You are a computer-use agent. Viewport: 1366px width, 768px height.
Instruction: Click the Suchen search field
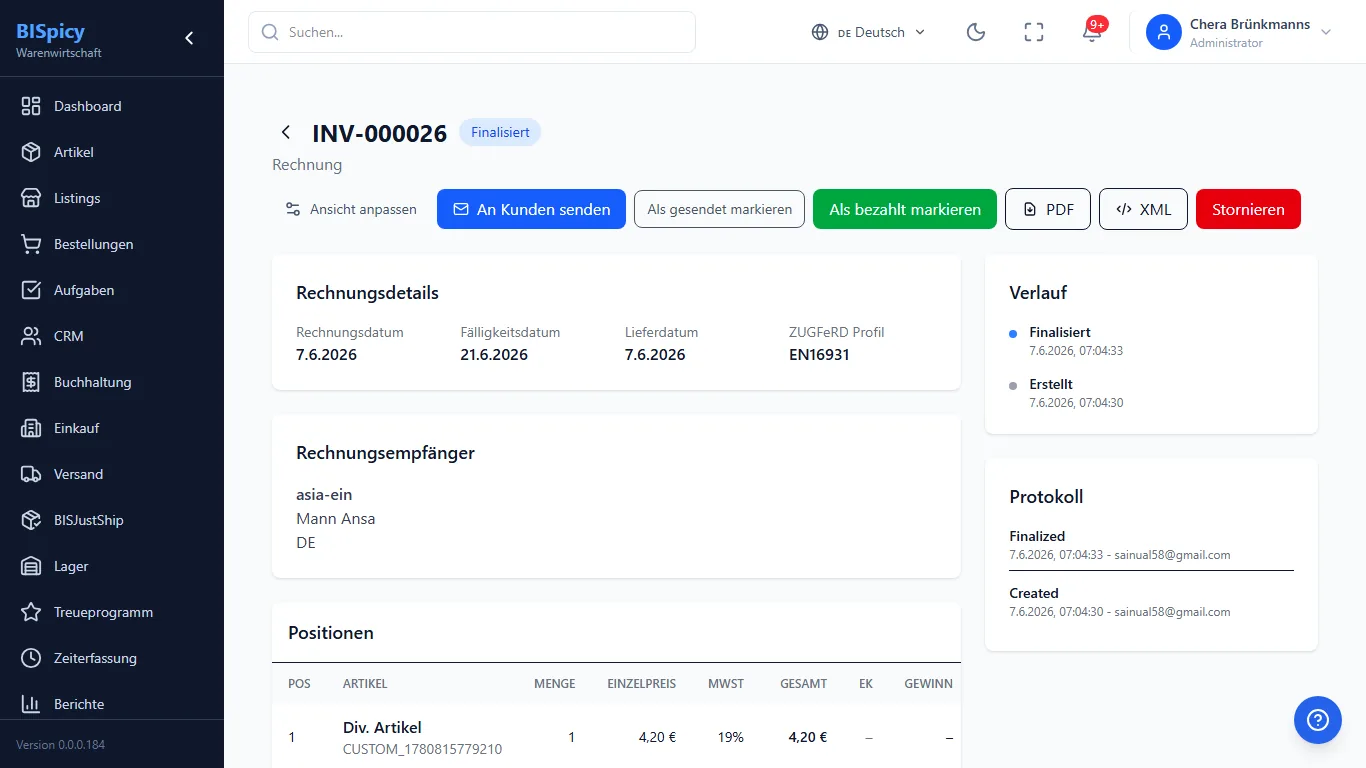tap(472, 32)
